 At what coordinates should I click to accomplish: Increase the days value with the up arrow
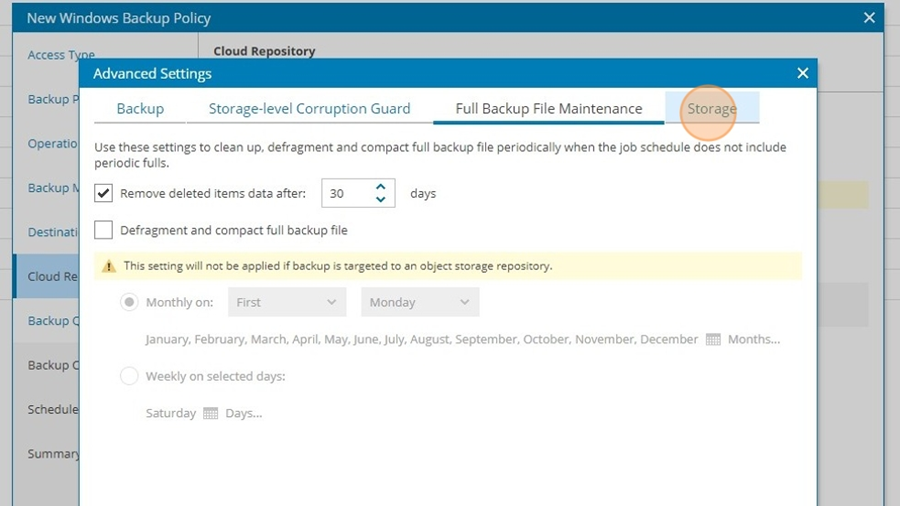(x=381, y=187)
